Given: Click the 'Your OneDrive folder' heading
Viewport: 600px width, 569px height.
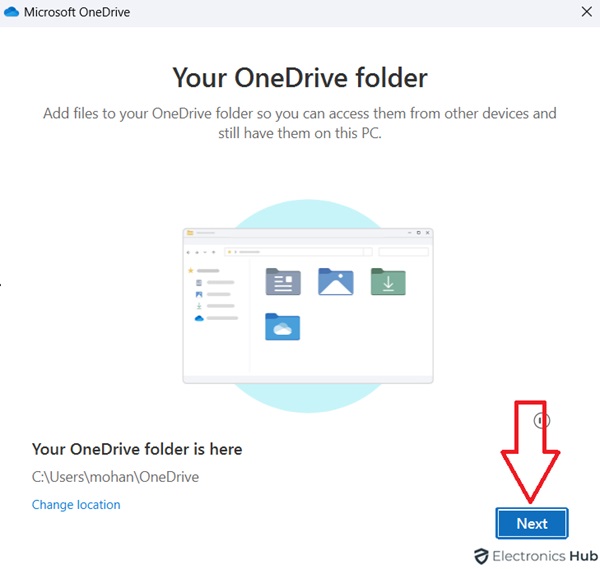Looking at the screenshot, I should tap(300, 78).
